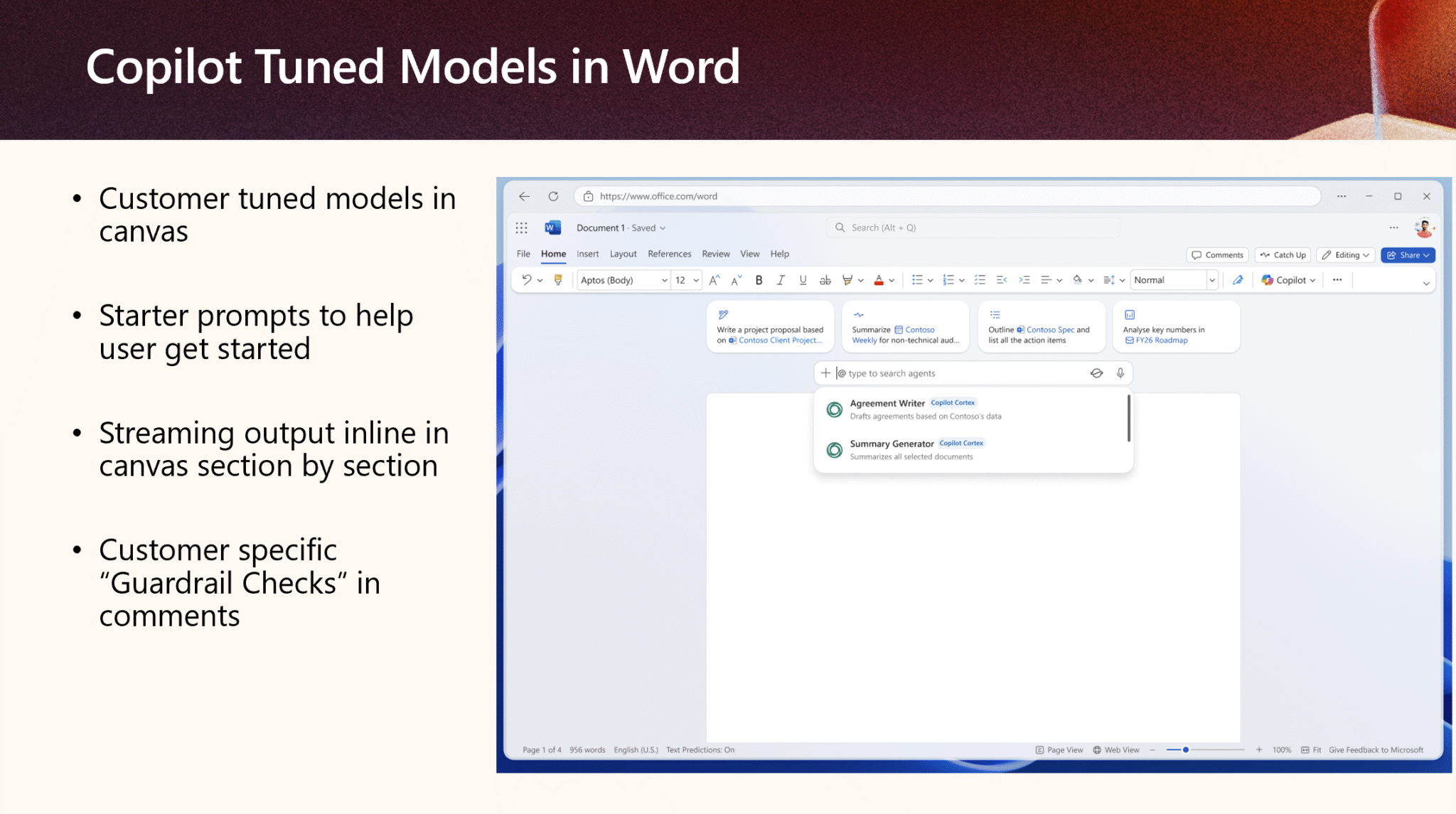Expand the Aptos (Body) font dropdown
The width and height of the screenshot is (1456, 814).
(x=623, y=280)
